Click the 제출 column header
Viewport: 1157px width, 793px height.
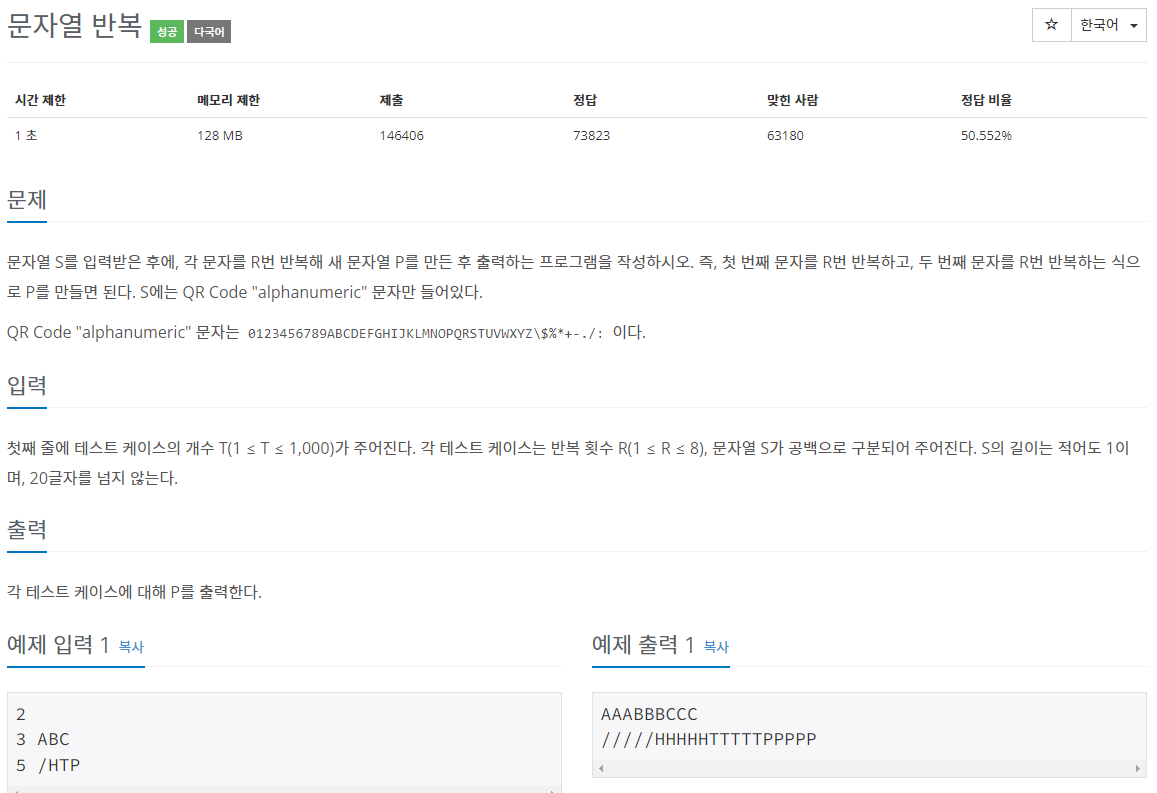391,100
